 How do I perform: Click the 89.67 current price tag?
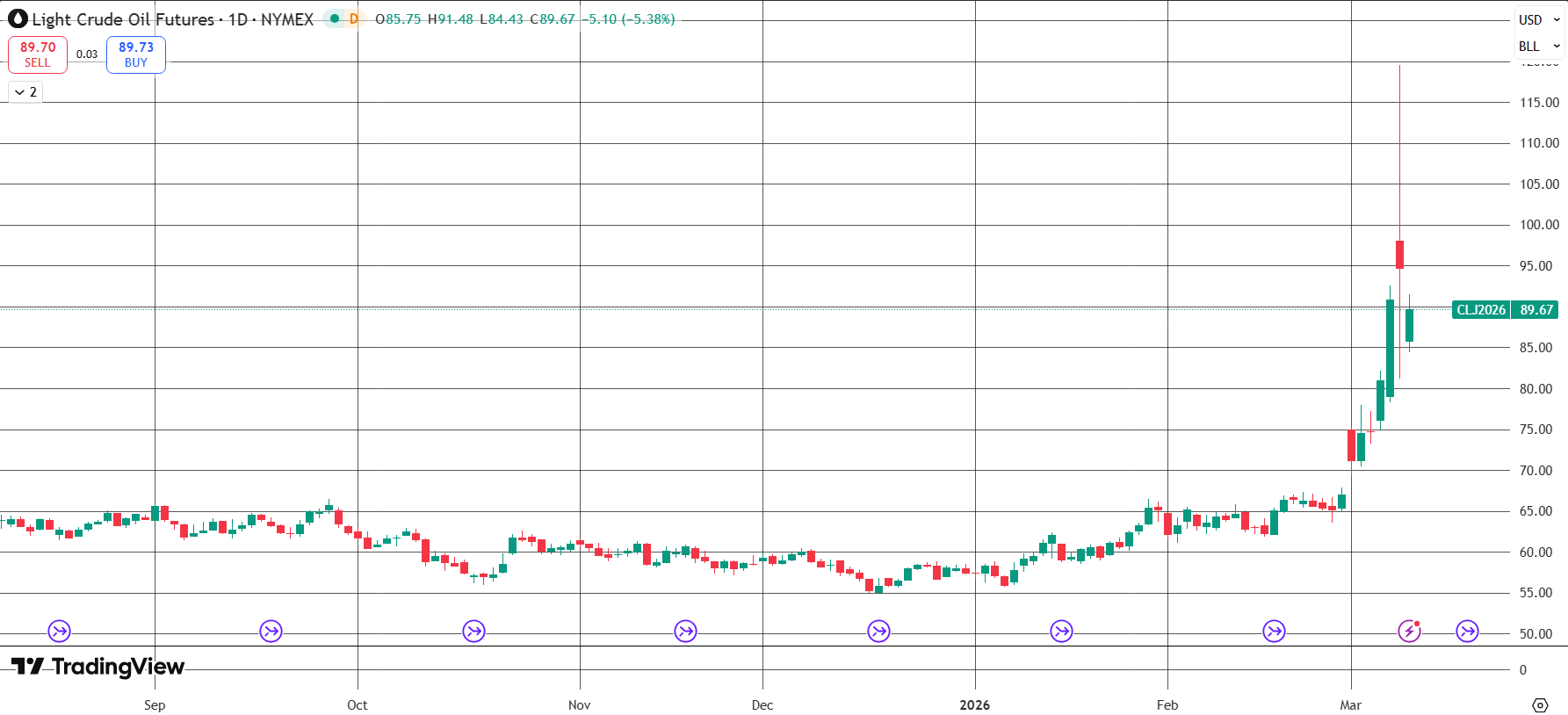click(x=1537, y=310)
